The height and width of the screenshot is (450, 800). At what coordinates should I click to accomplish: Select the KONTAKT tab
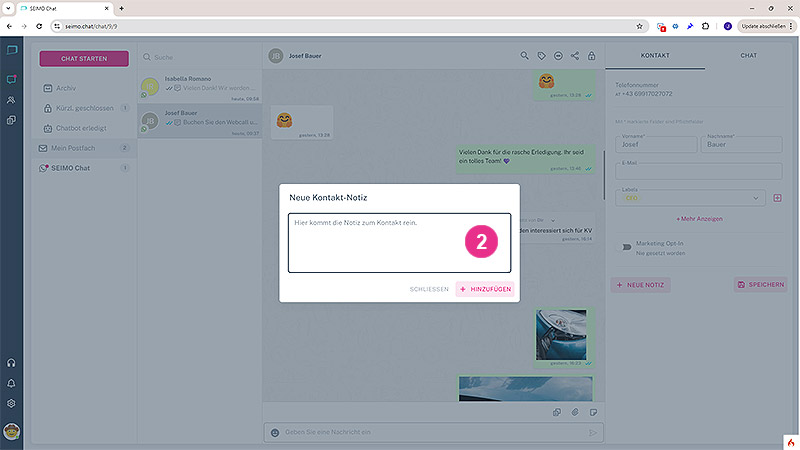(655, 56)
